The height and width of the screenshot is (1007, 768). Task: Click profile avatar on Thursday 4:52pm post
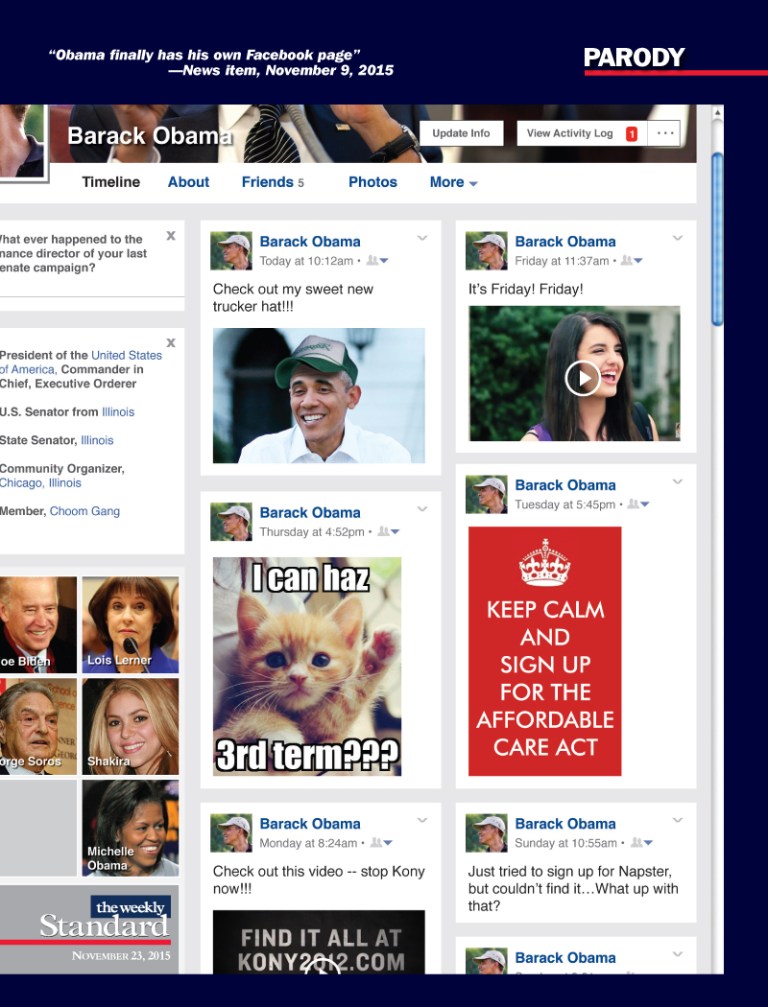coord(231,521)
